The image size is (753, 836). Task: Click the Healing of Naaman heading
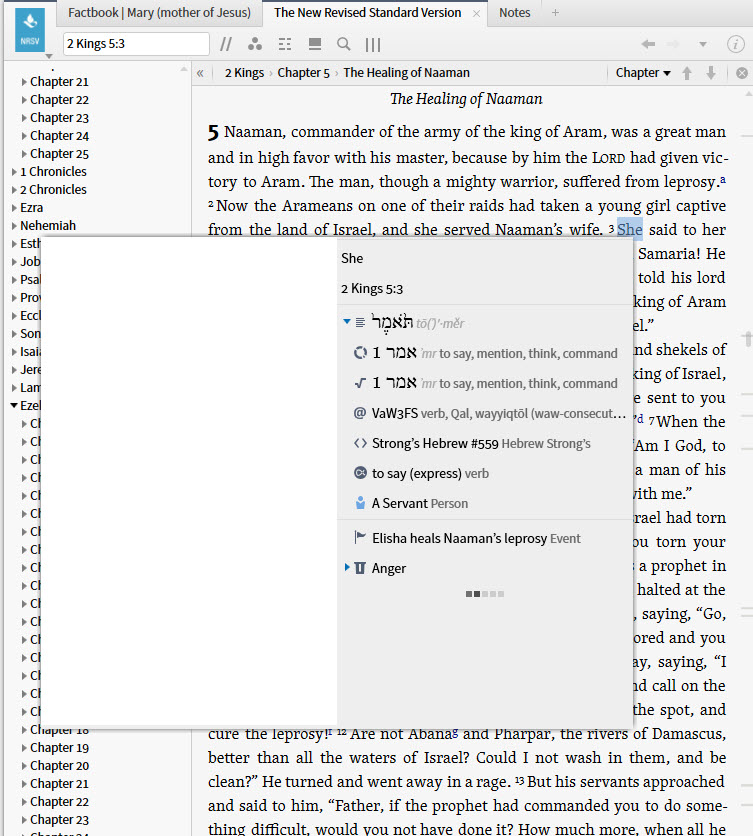tap(466, 99)
